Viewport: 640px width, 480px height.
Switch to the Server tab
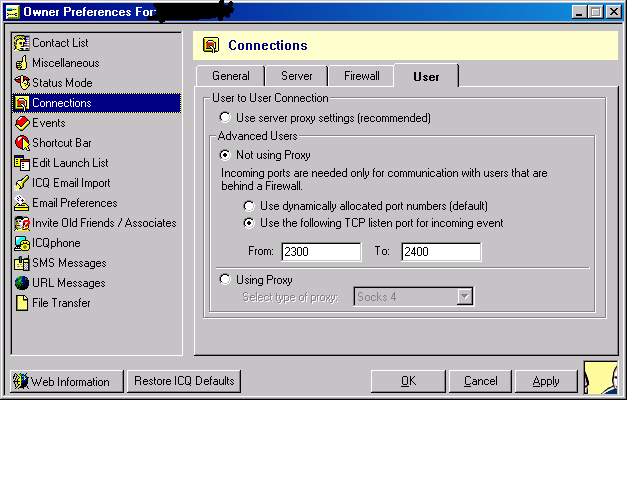296,76
